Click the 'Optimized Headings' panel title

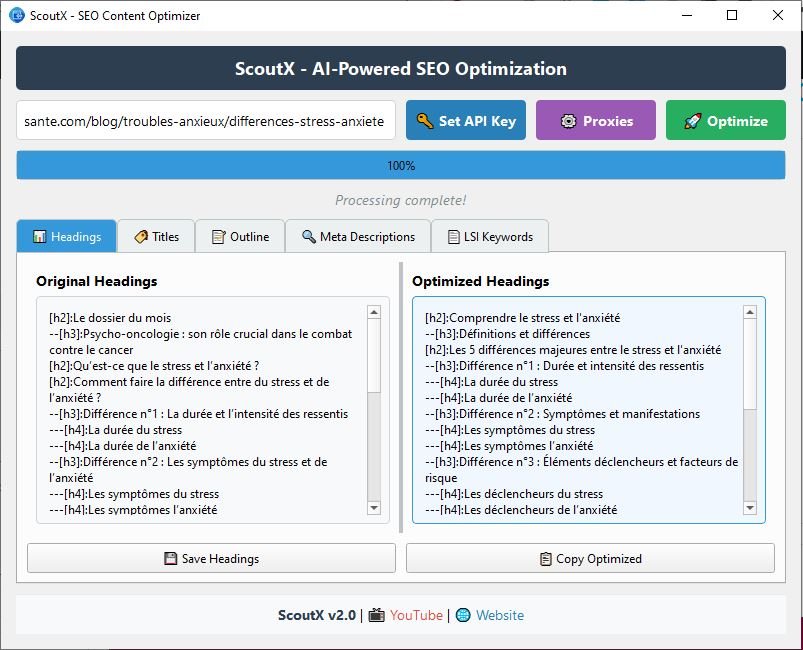480,281
